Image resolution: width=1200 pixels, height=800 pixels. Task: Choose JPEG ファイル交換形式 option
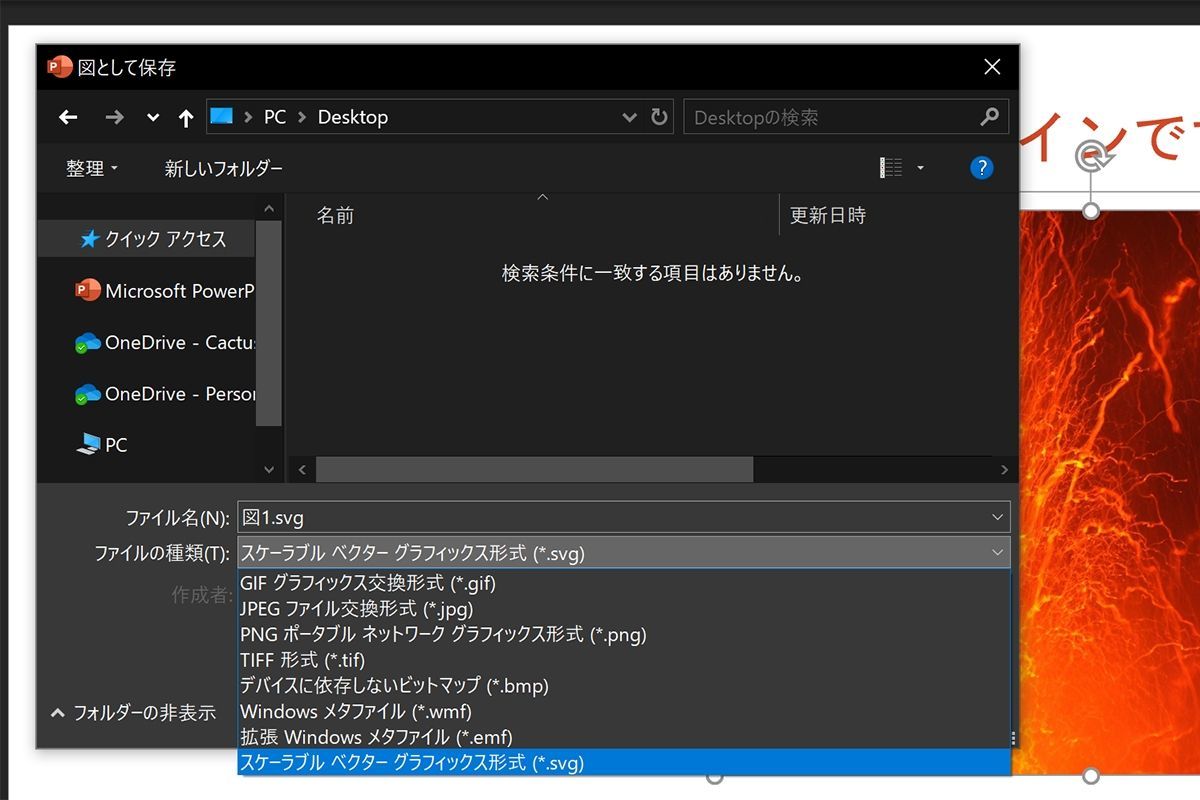(356, 608)
